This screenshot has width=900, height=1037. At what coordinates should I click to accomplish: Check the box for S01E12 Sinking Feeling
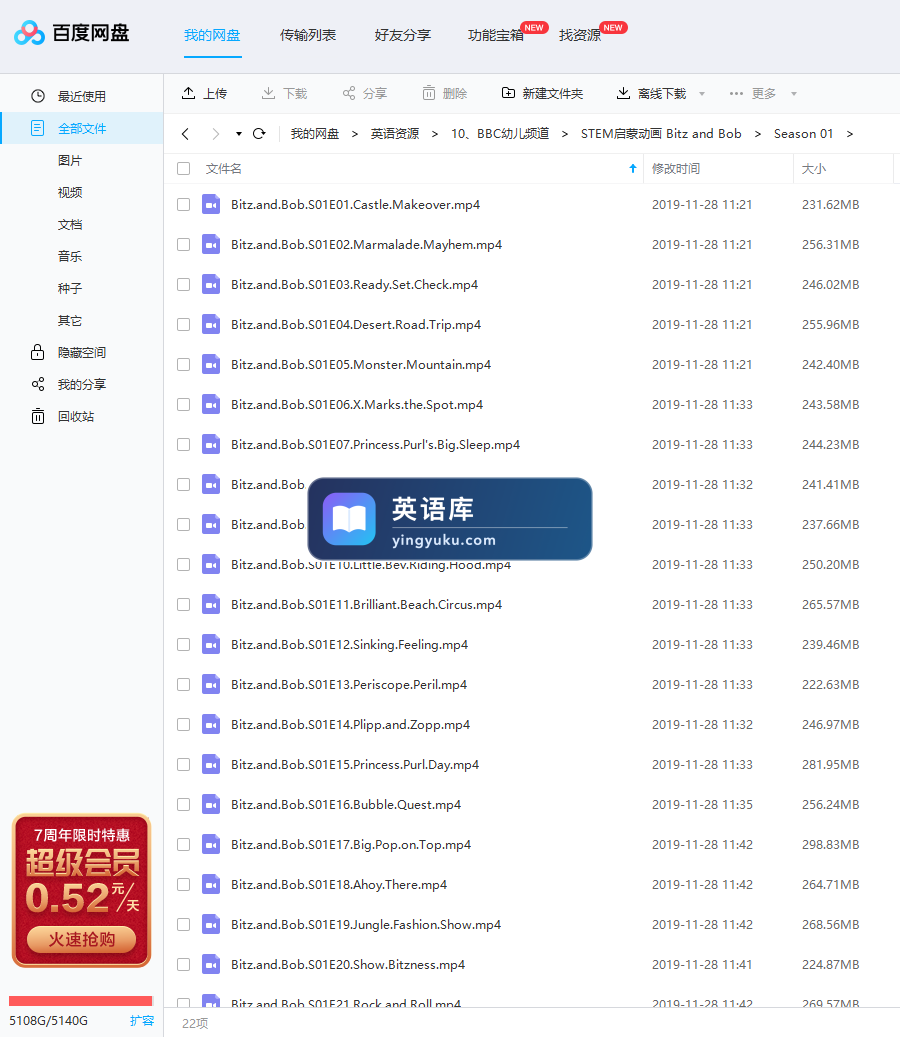(x=184, y=644)
